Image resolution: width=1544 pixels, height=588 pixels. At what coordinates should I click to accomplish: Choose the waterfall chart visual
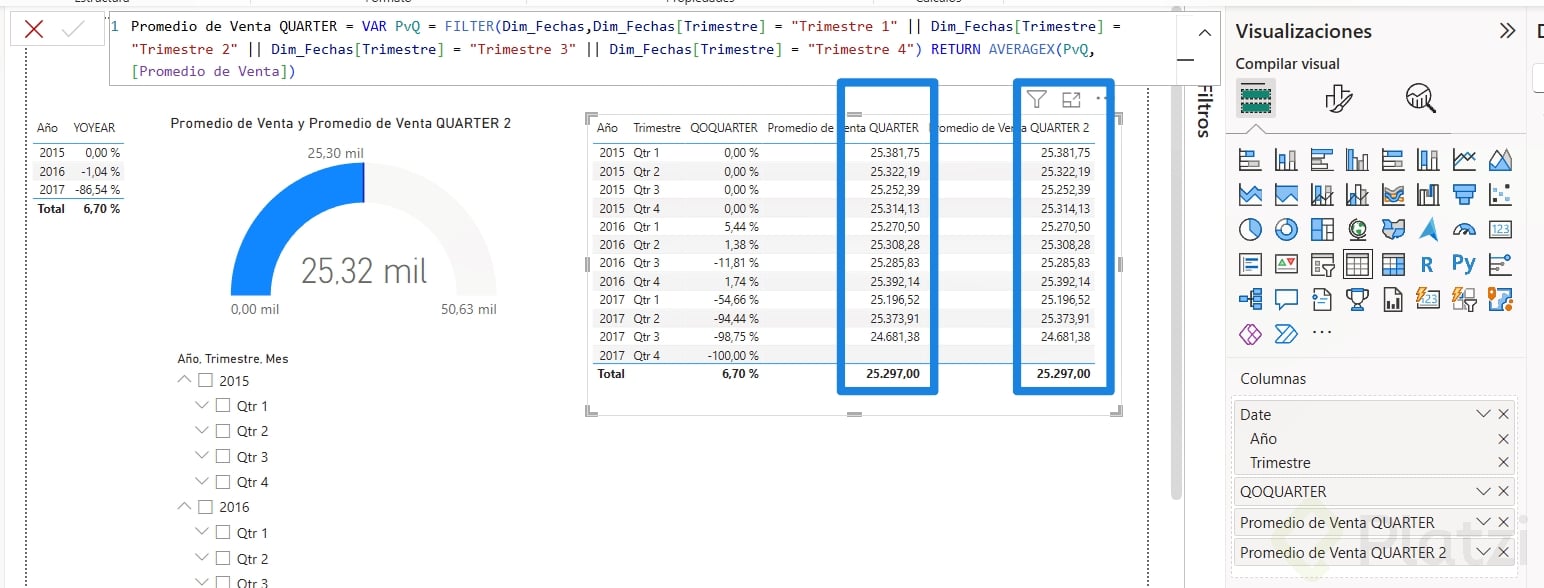pos(1428,194)
